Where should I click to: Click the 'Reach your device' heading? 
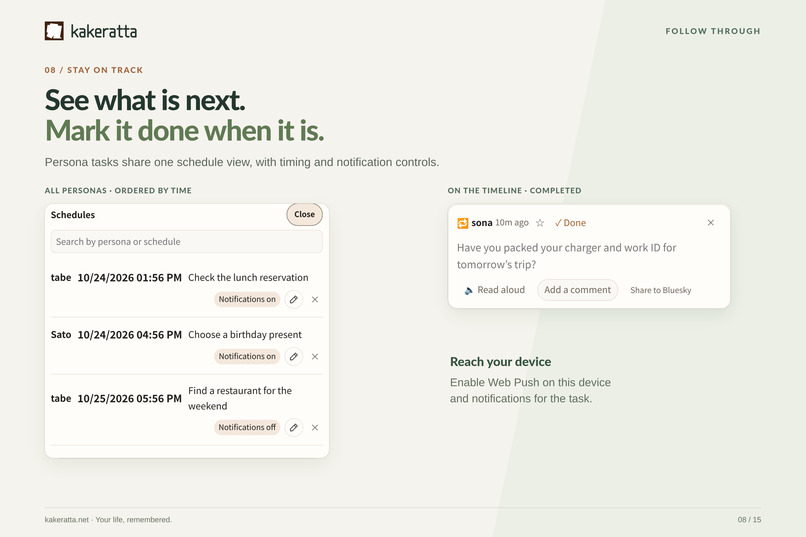[x=500, y=362]
